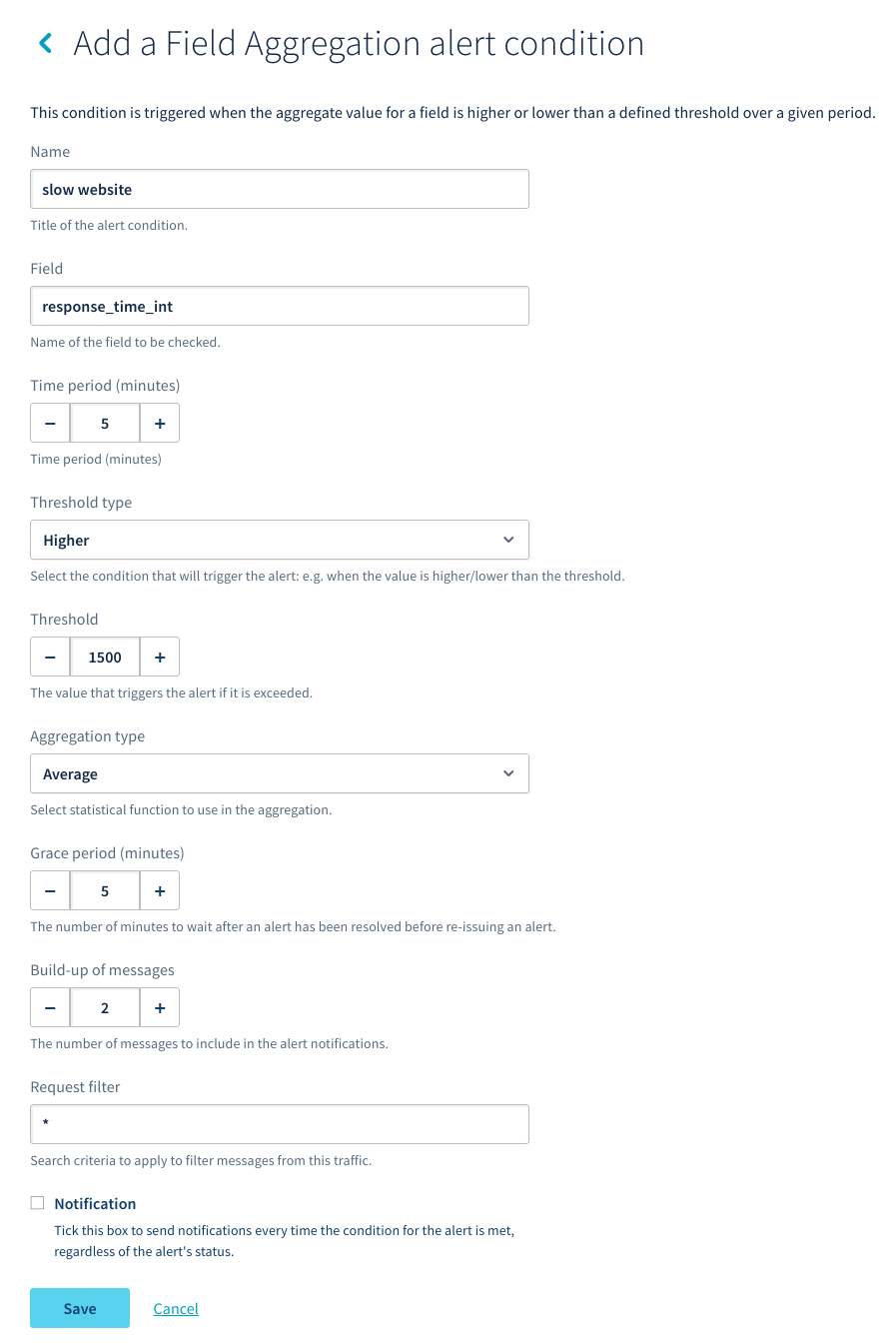This screenshot has width=896, height=1344.
Task: Focus the Name input field
Action: [x=280, y=189]
